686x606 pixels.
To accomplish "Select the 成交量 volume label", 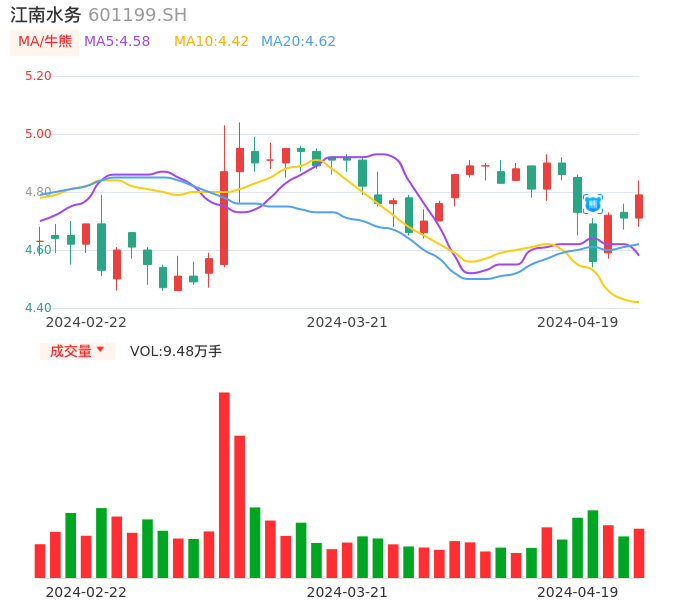I will (x=70, y=351).
